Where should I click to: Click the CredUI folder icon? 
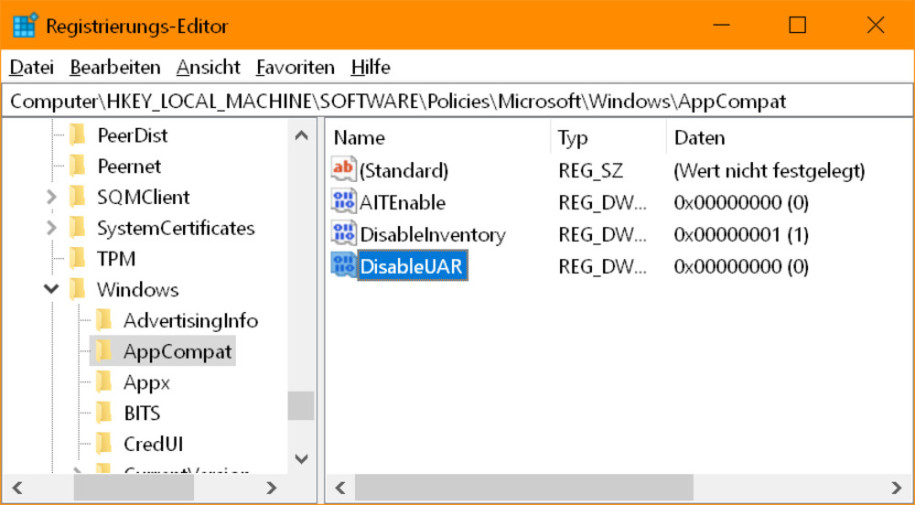pyautogui.click(x=104, y=444)
